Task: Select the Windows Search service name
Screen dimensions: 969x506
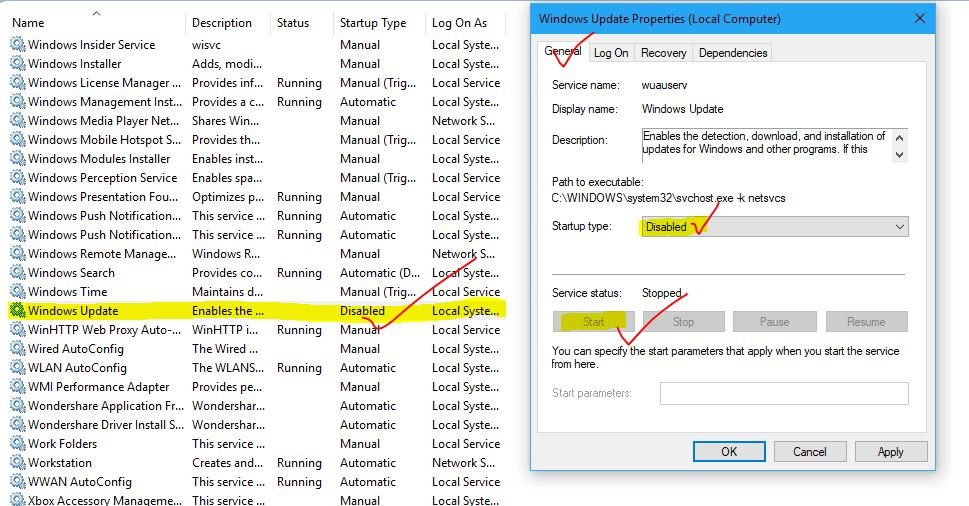Action: (x=71, y=272)
